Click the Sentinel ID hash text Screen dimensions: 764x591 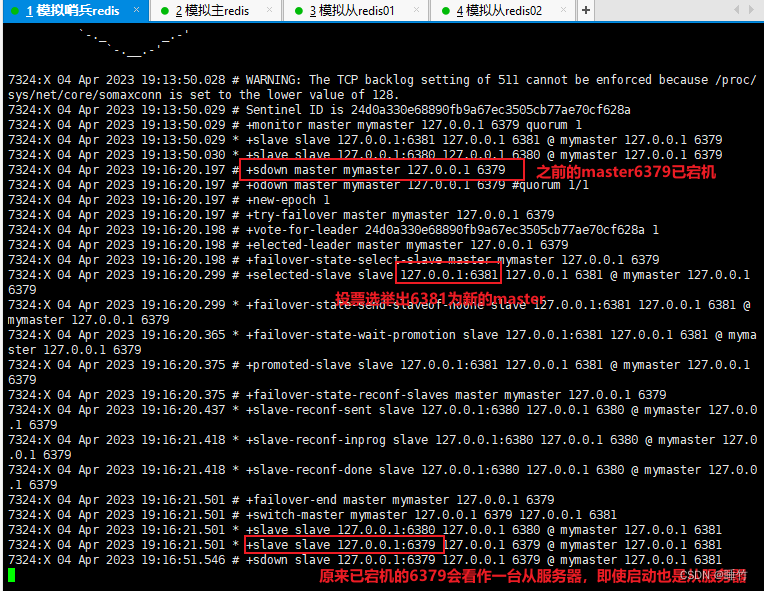[491, 110]
